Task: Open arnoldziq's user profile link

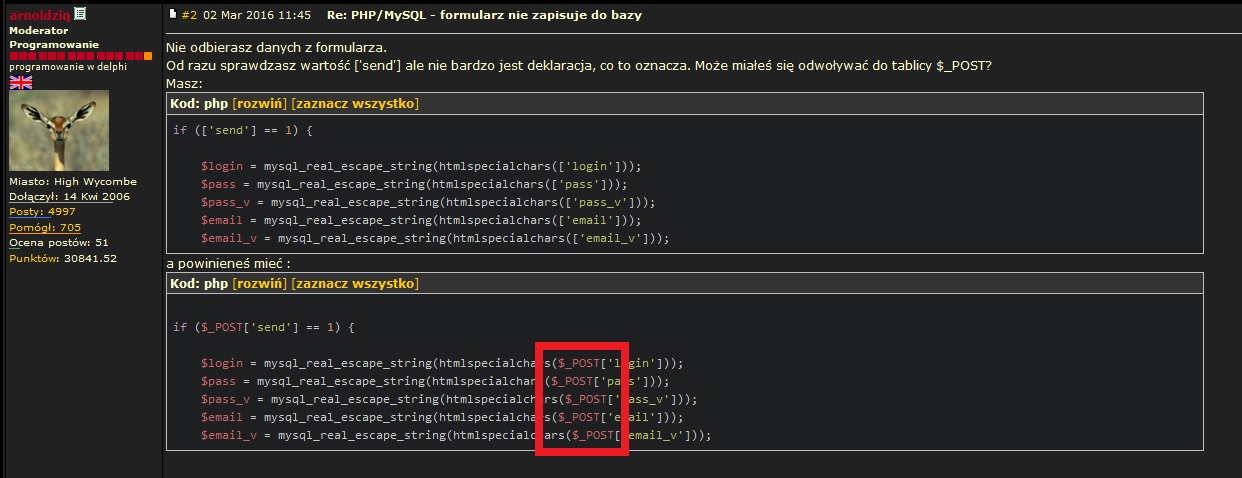Action: tap(40, 15)
